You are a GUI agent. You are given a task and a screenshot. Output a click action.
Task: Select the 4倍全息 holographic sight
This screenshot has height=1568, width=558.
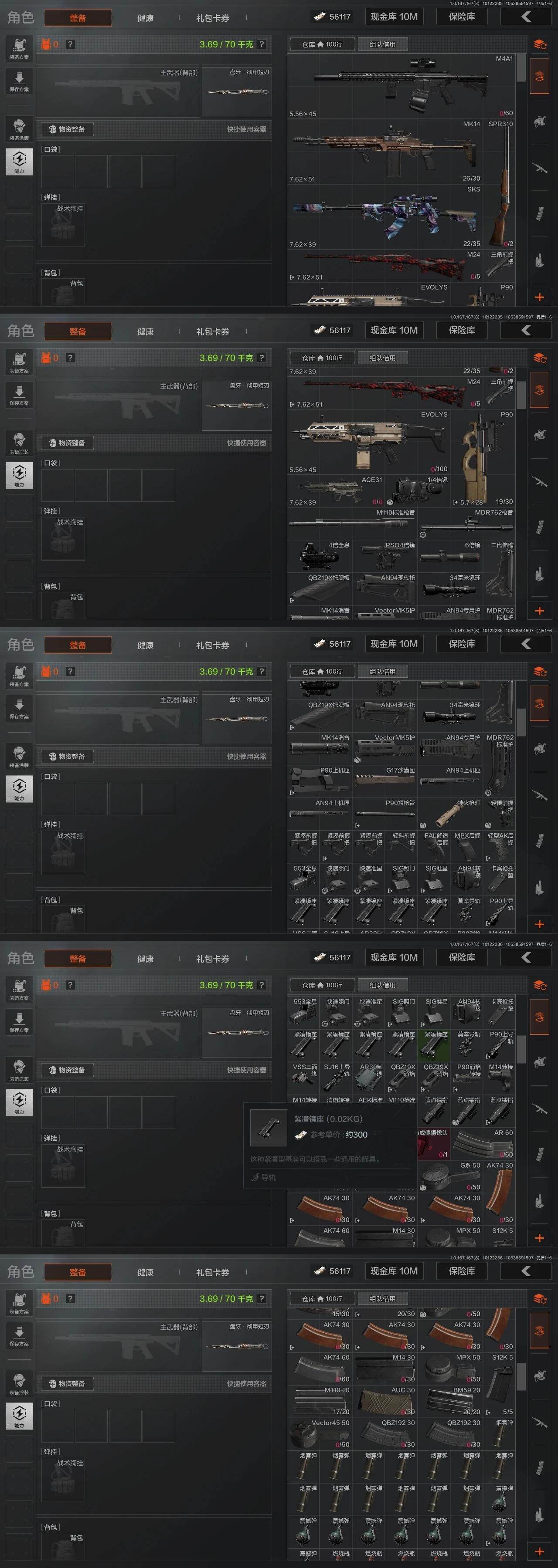click(320, 556)
